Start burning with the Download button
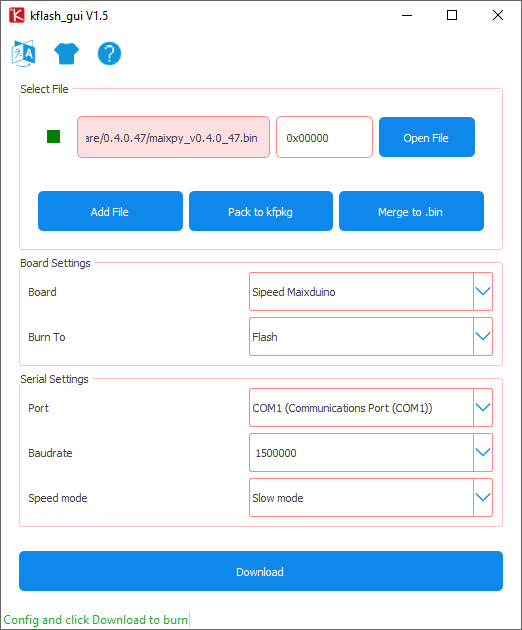Viewport: 522px width, 630px height. pyautogui.click(x=261, y=571)
